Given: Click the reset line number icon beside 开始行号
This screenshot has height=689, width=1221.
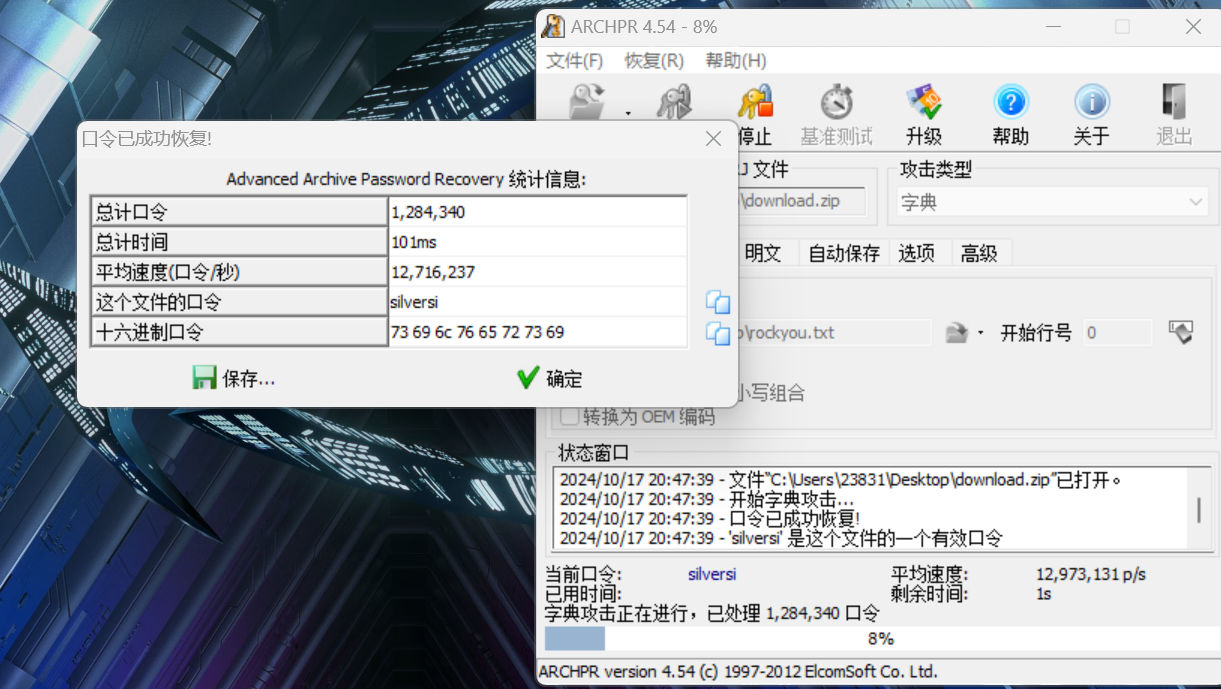Looking at the screenshot, I should pyautogui.click(x=1181, y=332).
